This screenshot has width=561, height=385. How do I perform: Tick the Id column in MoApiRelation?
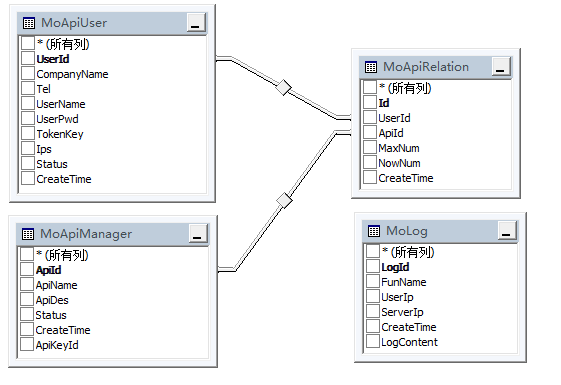coord(370,102)
